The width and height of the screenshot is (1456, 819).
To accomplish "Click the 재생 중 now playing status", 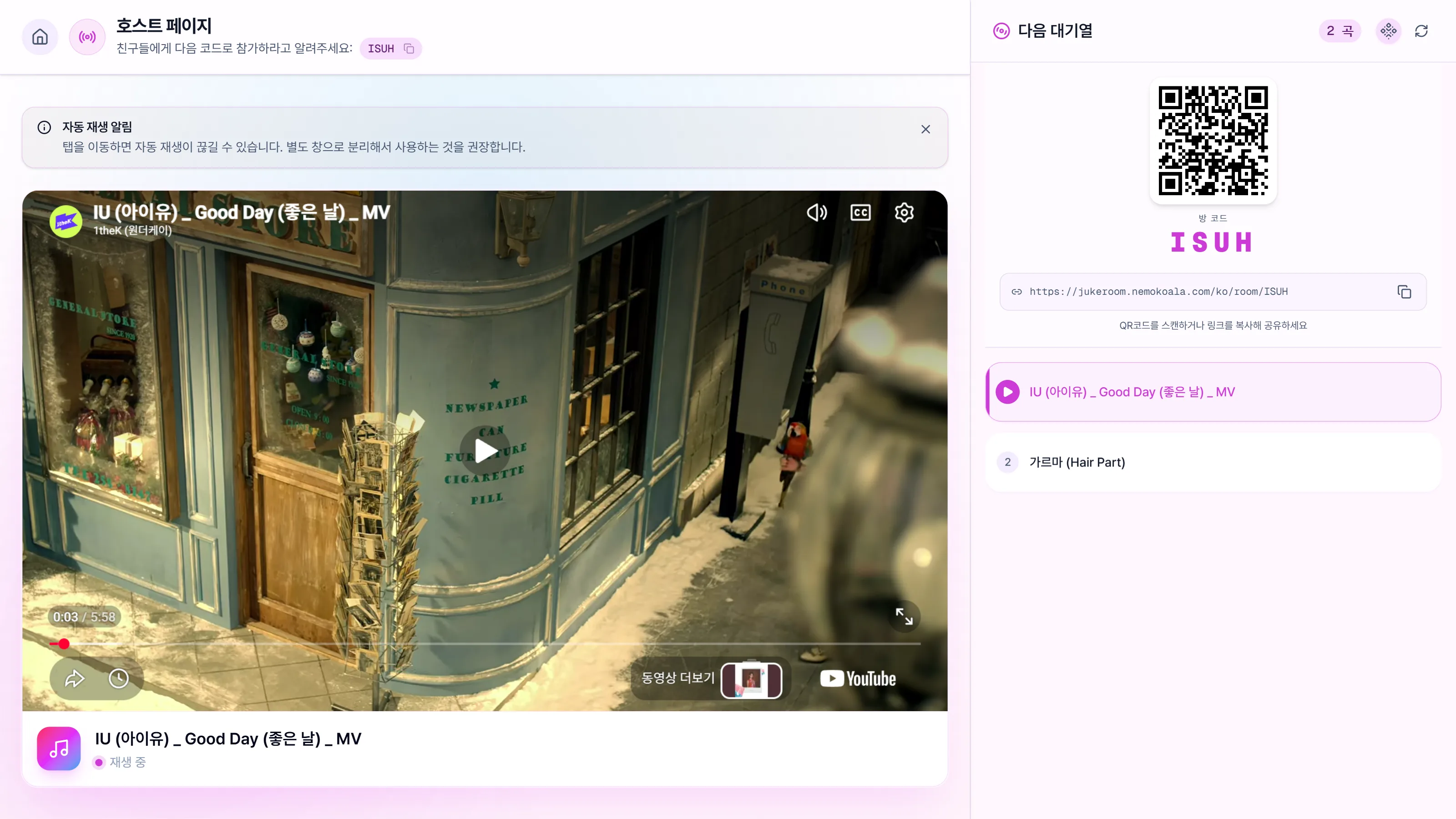I will 128,762.
